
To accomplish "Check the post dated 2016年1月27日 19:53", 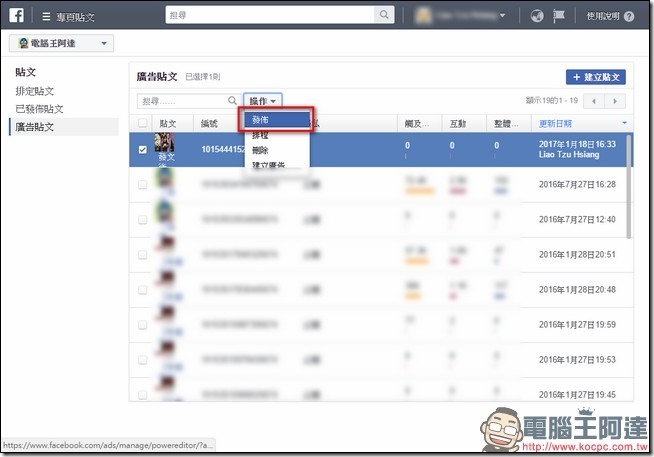I will 143,359.
